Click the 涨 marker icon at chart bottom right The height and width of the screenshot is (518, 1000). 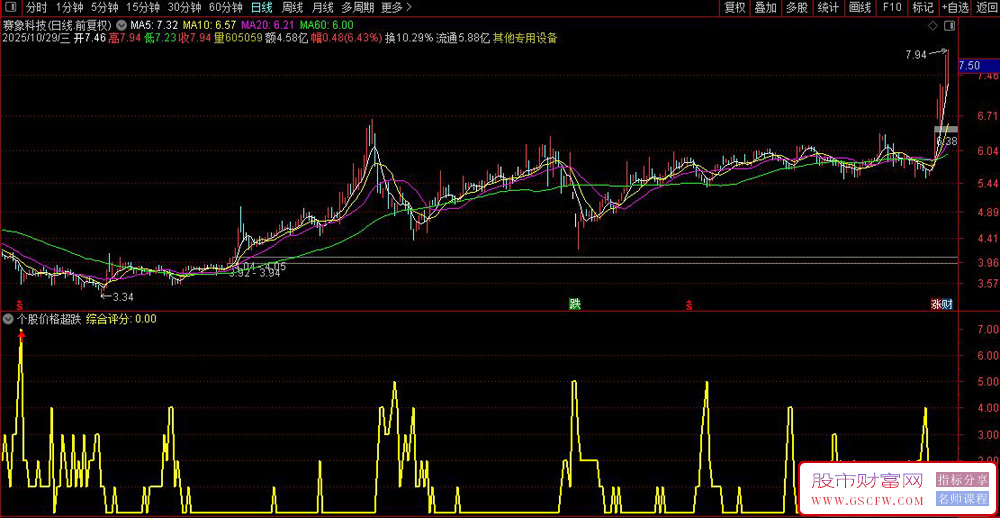pyautogui.click(x=936, y=304)
